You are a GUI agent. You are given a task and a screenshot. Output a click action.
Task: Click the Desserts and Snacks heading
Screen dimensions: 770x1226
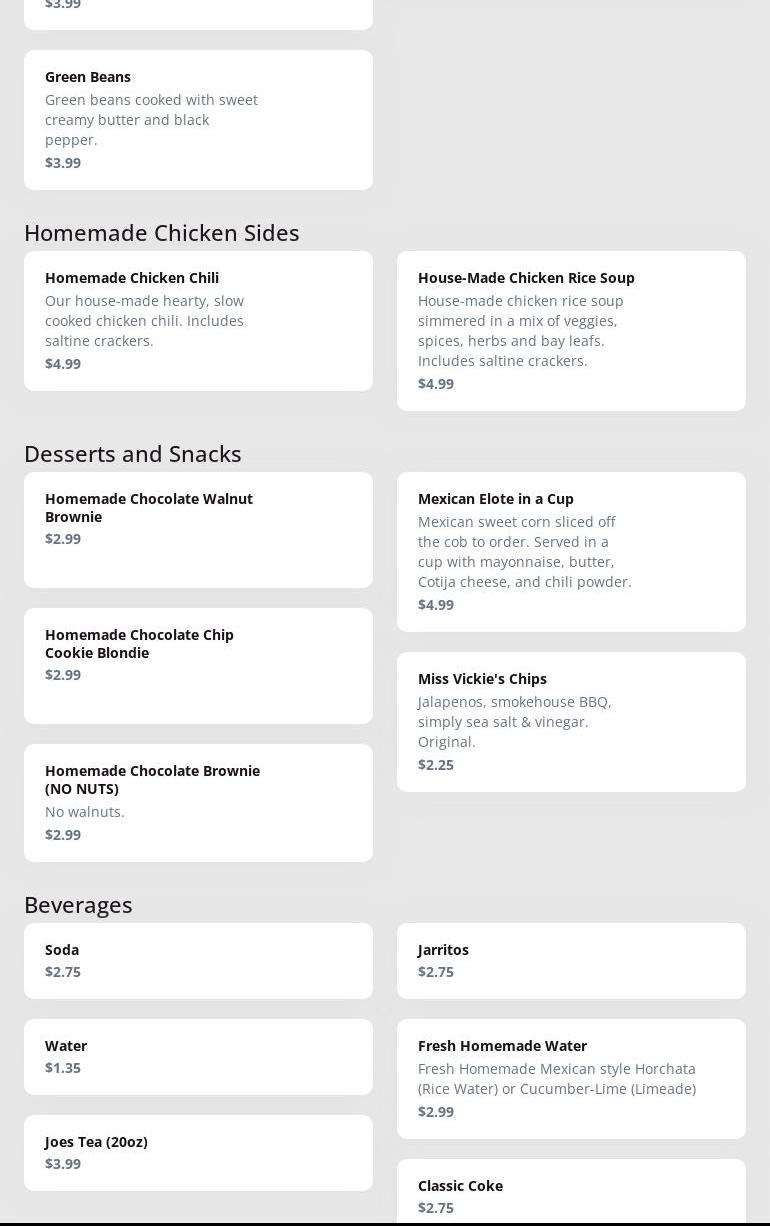[x=133, y=453]
